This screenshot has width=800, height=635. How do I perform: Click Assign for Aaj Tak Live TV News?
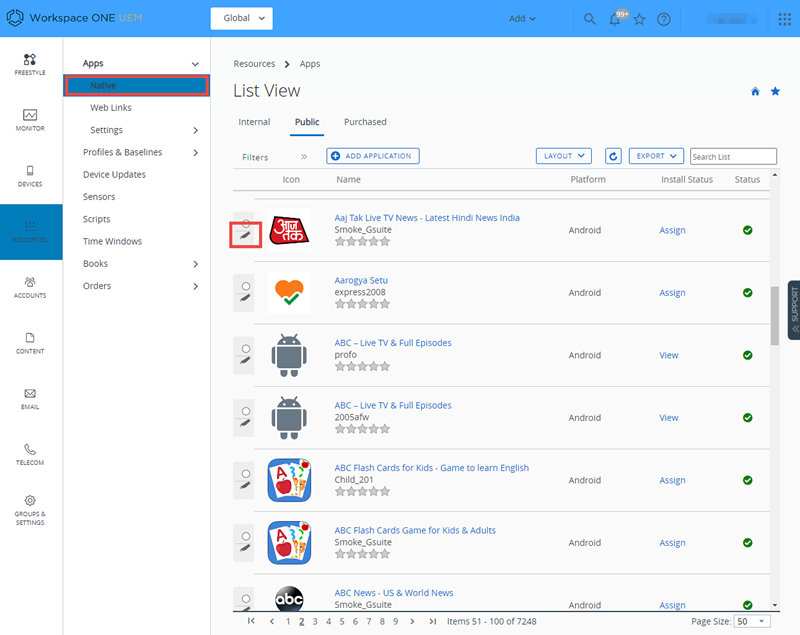(x=672, y=230)
